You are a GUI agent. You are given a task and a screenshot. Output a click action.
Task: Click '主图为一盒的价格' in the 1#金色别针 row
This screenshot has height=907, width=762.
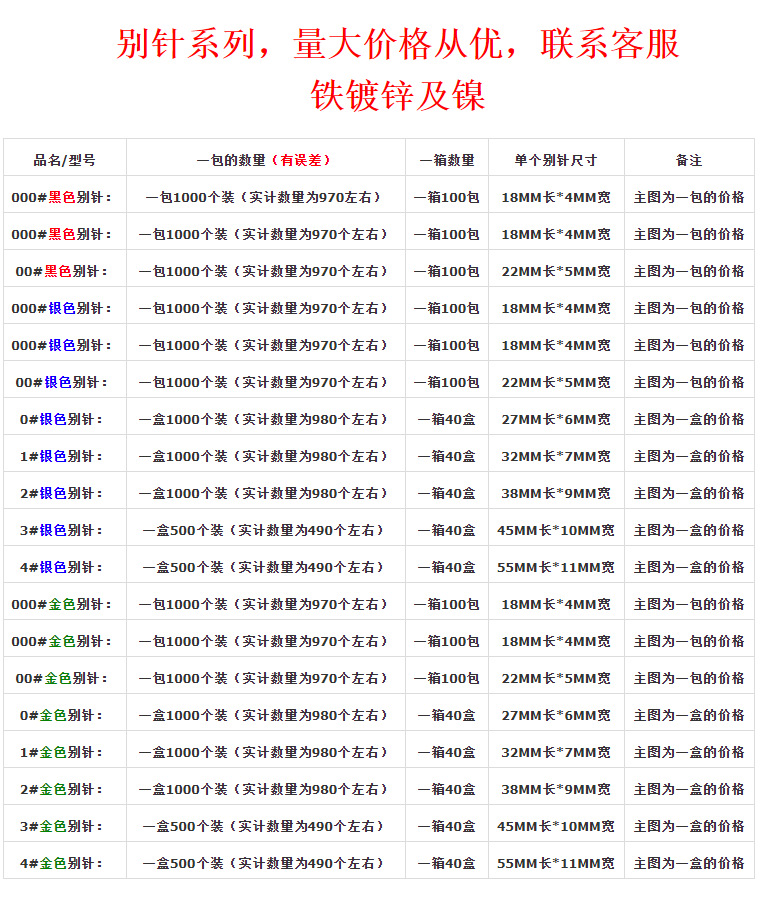689,753
